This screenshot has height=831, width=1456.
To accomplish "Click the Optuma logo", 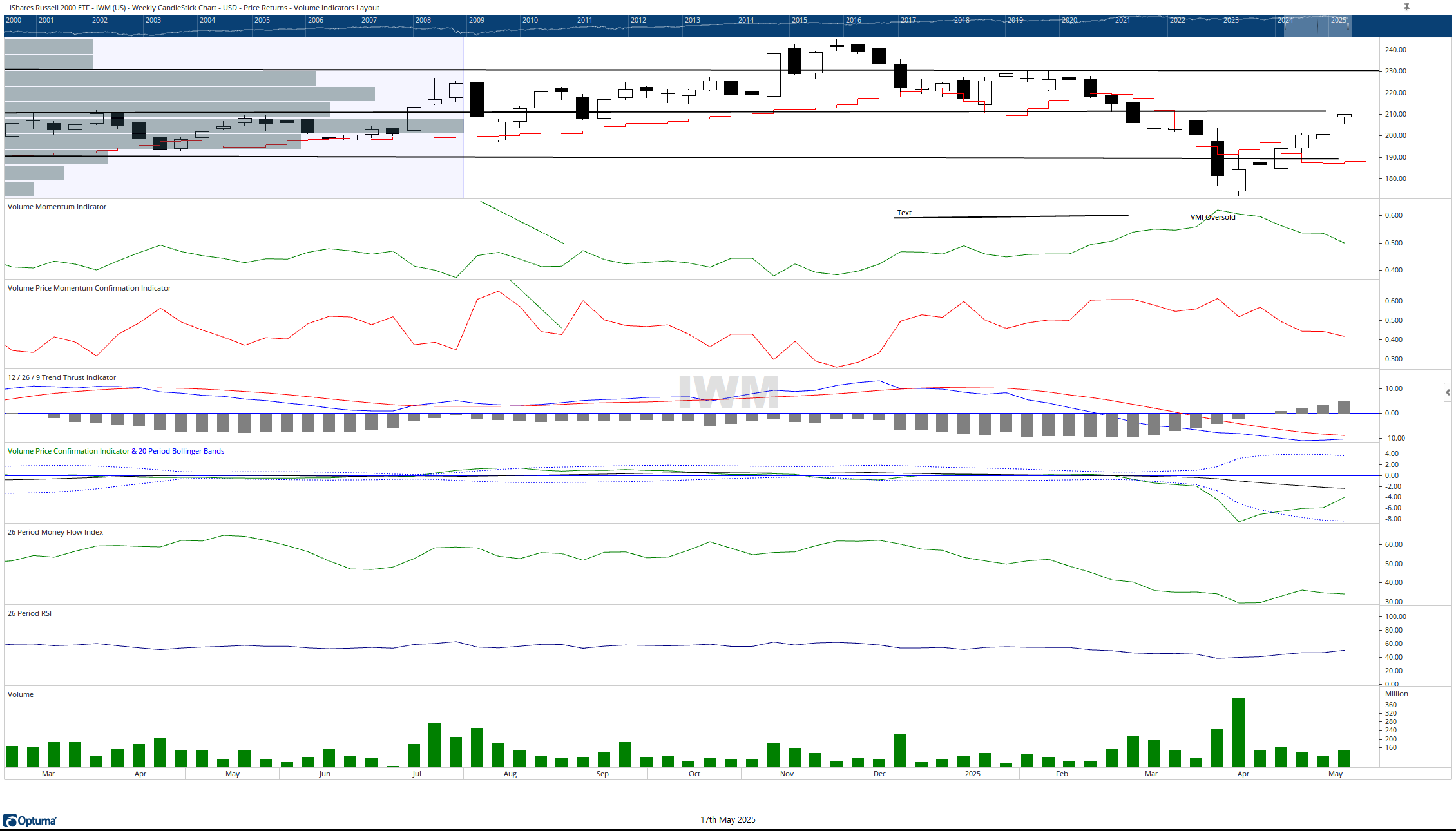I will (x=30, y=821).
